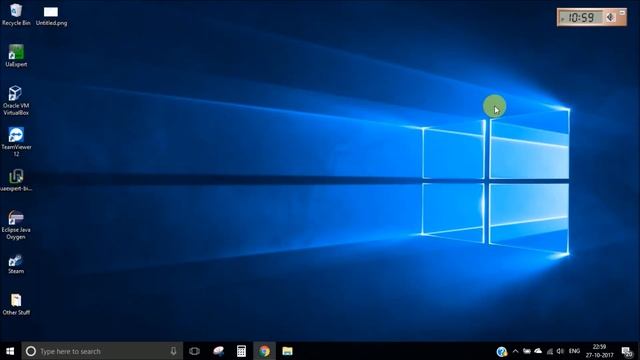Select the Recycle Bin desktop icon
The height and width of the screenshot is (360, 640).
pyautogui.click(x=16, y=15)
